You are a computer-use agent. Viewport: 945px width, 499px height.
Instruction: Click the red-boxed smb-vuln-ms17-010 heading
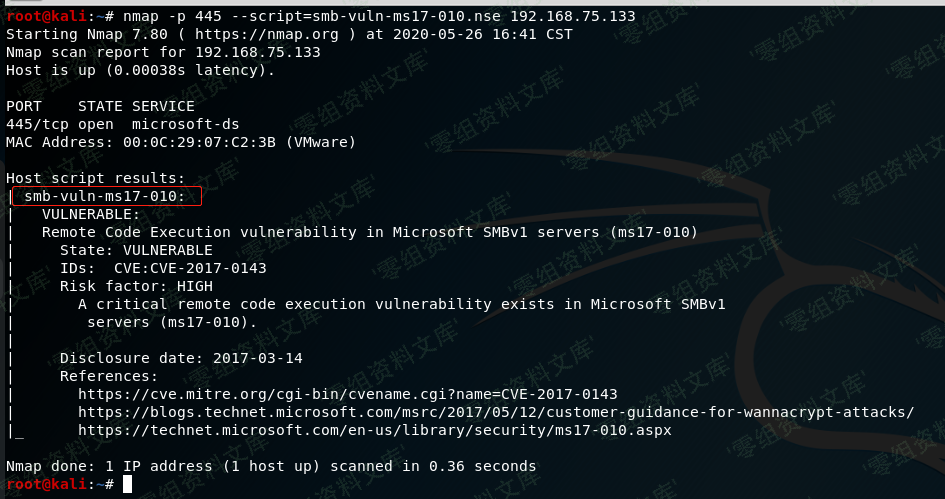(x=105, y=196)
